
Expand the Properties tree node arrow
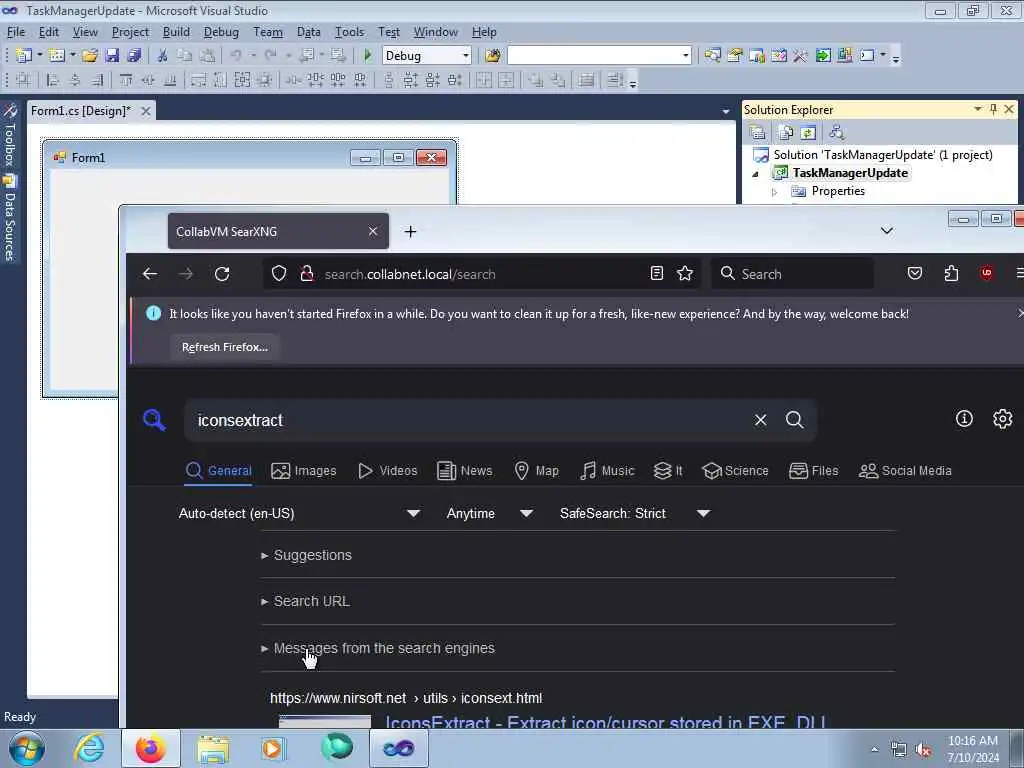[x=775, y=192]
